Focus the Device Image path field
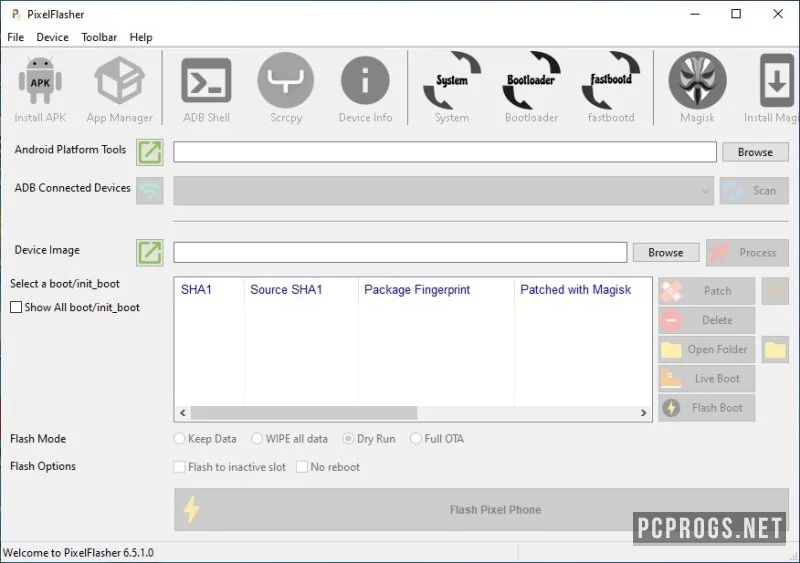Image resolution: width=800 pixels, height=563 pixels. click(400, 253)
